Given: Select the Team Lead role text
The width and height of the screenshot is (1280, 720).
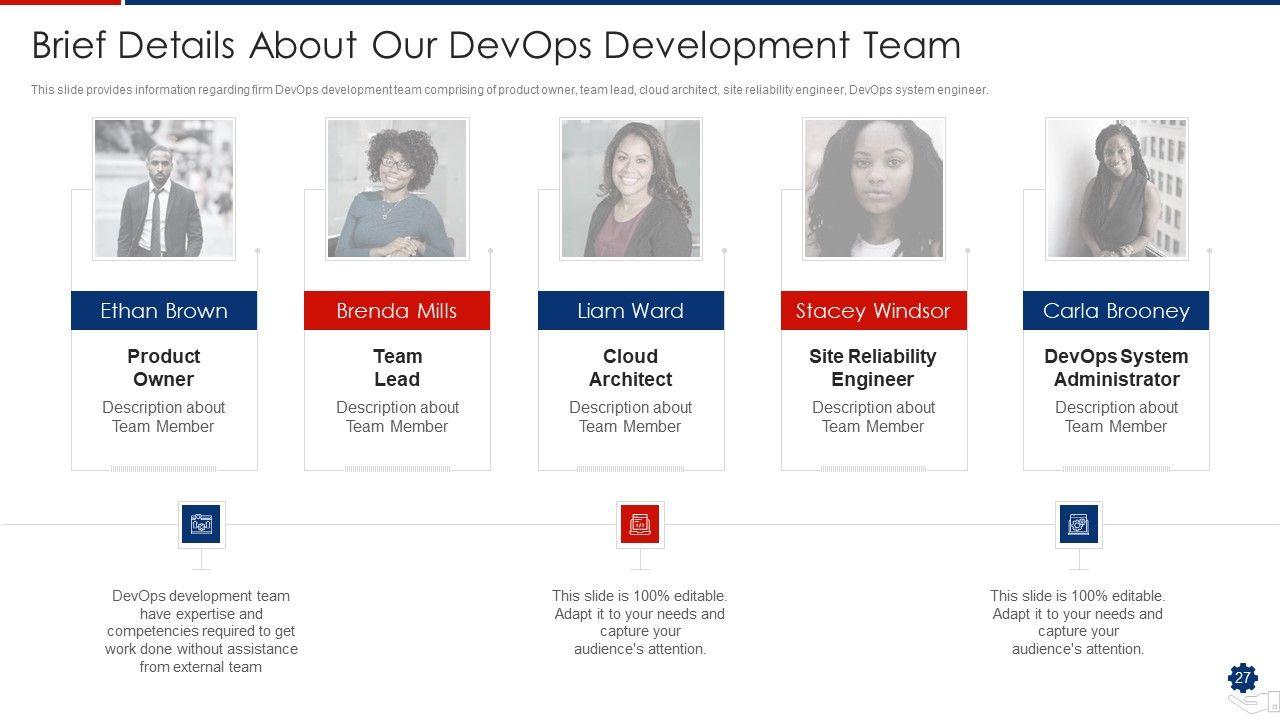Looking at the screenshot, I should tap(397, 368).
